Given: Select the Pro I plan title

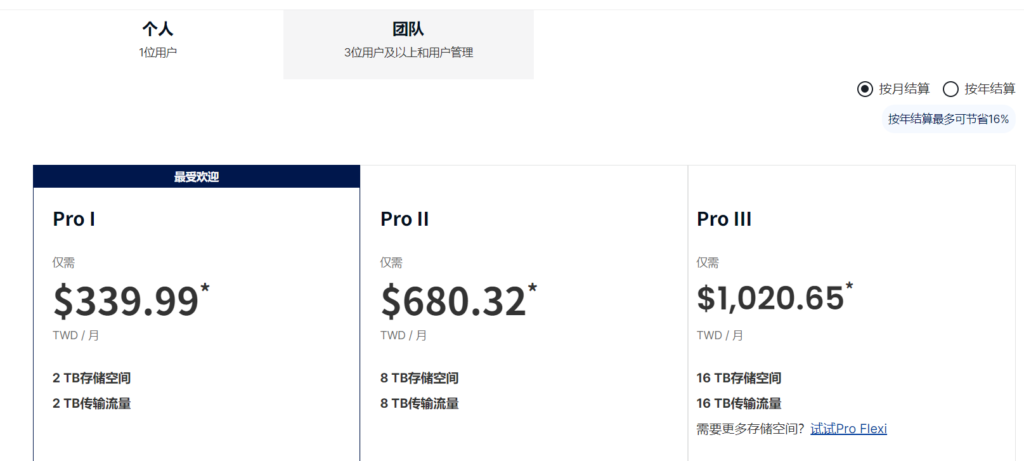Looking at the screenshot, I should point(74,219).
